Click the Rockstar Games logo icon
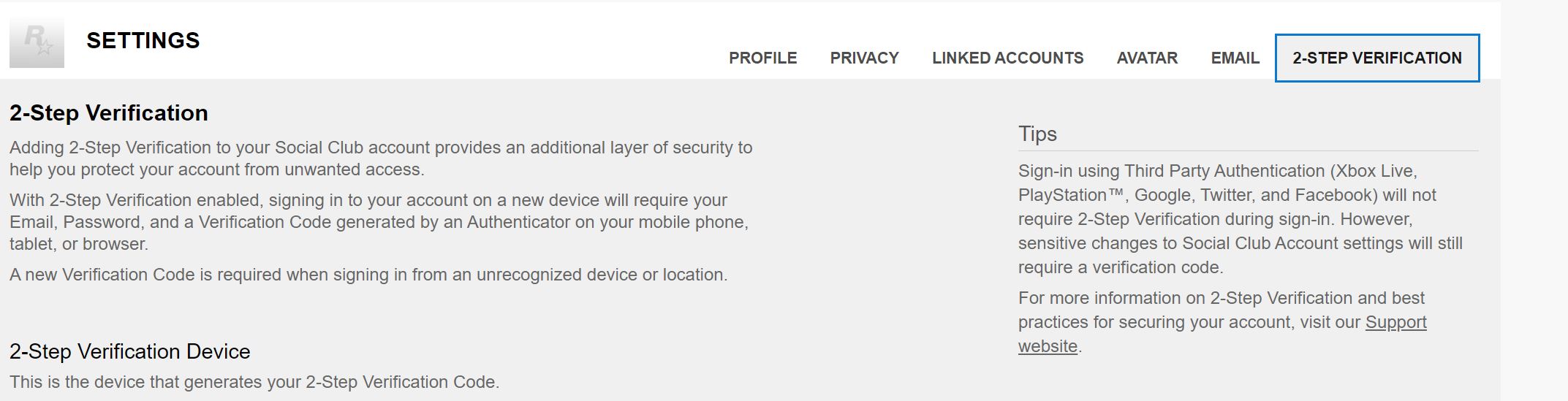This screenshot has width=1568, height=401. (37, 43)
